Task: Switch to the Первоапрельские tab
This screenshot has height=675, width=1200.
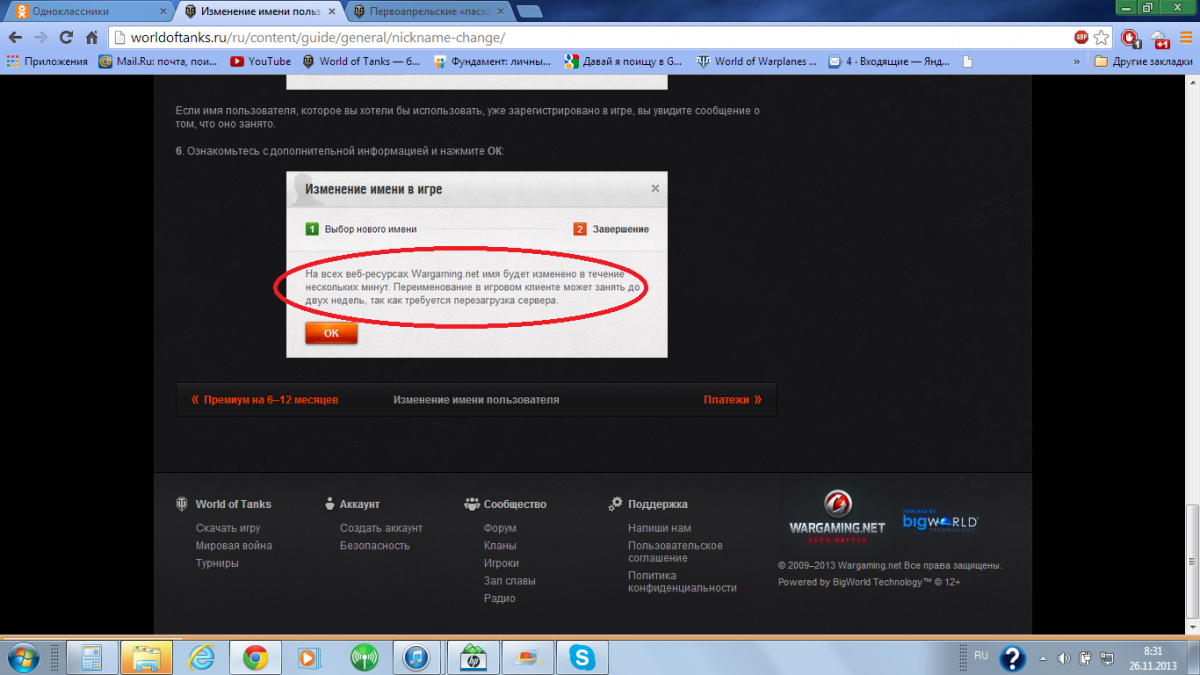Action: pos(428,11)
